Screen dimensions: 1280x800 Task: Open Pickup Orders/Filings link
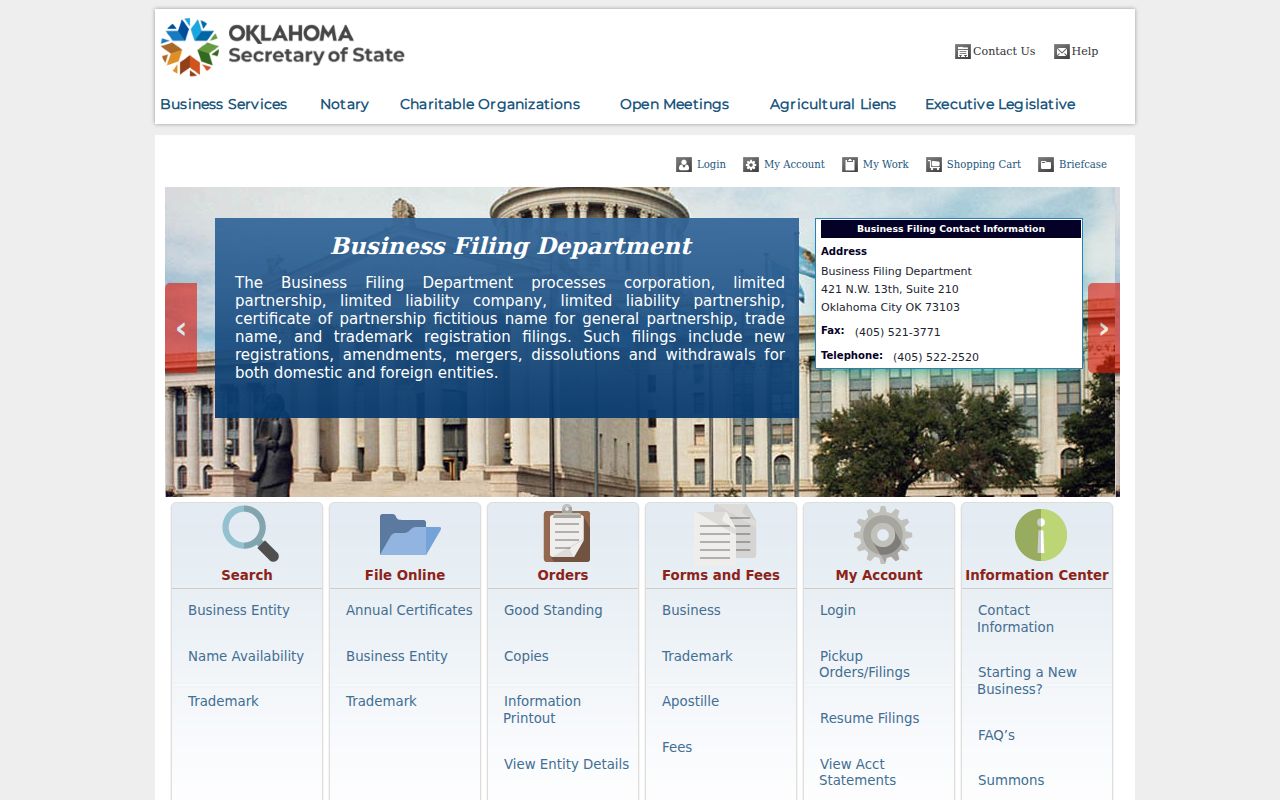pyautogui.click(x=864, y=664)
